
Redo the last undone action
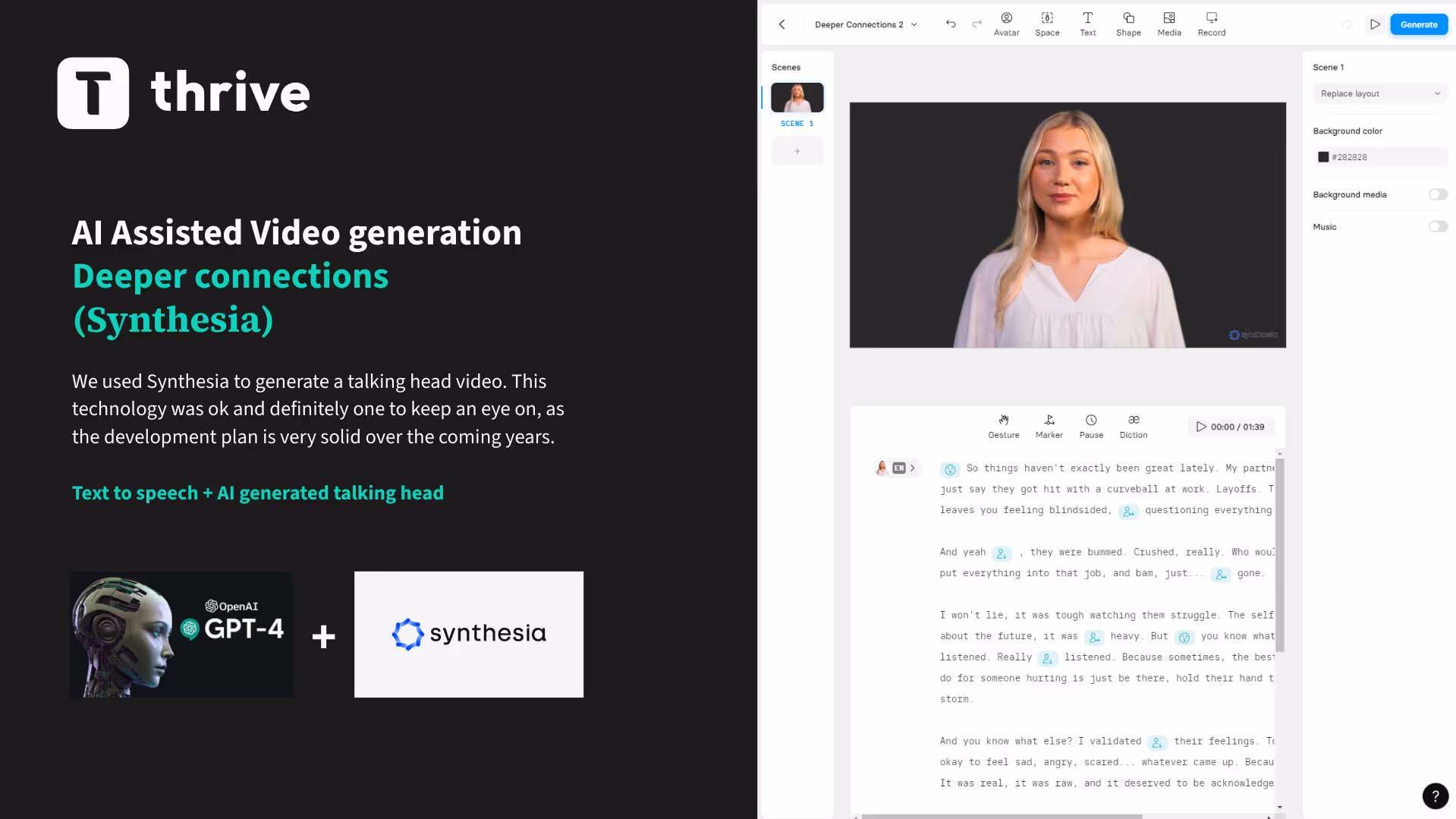point(977,24)
